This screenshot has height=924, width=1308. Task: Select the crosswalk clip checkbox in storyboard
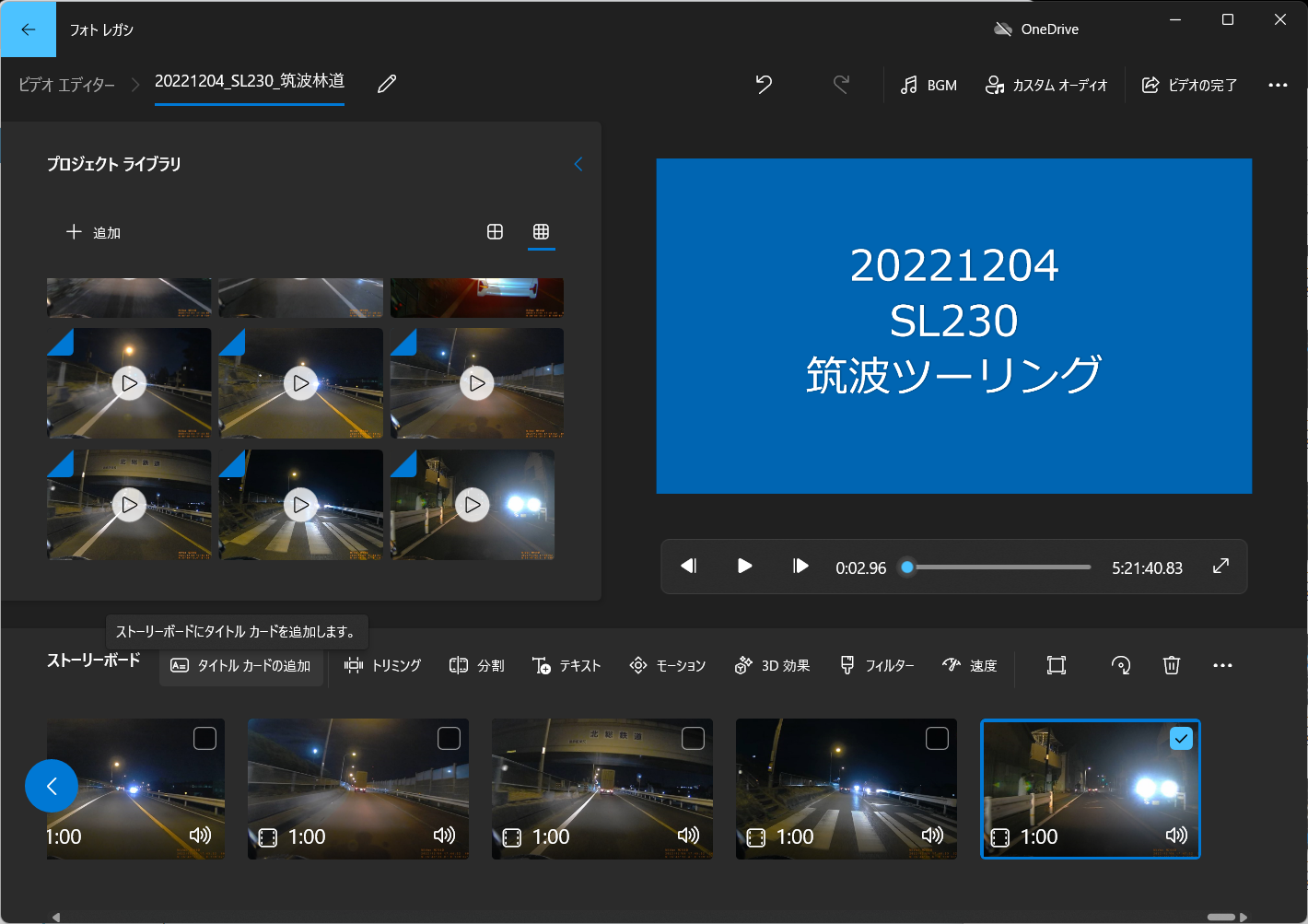937,739
